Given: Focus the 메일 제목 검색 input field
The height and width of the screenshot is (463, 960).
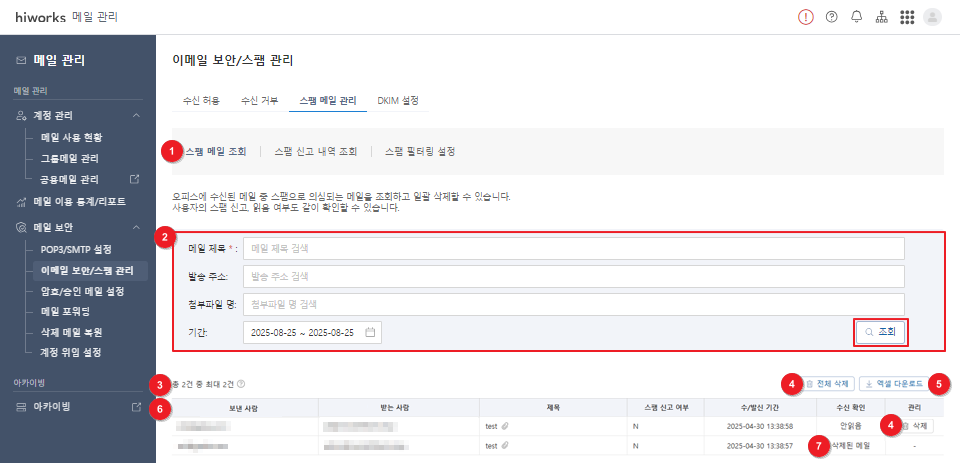Looking at the screenshot, I should click(574, 249).
